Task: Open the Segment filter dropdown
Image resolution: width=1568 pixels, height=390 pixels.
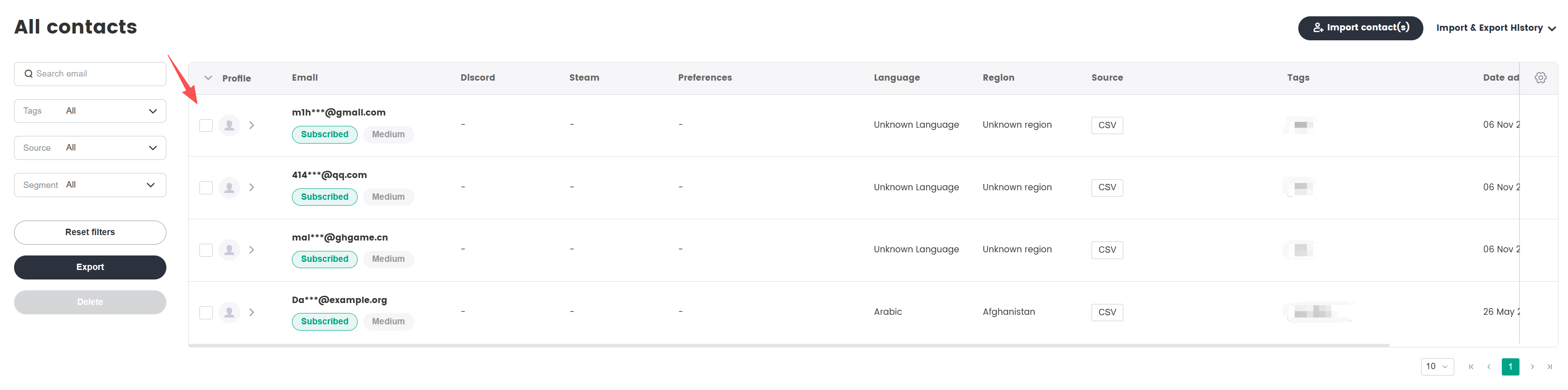Action: [x=90, y=185]
